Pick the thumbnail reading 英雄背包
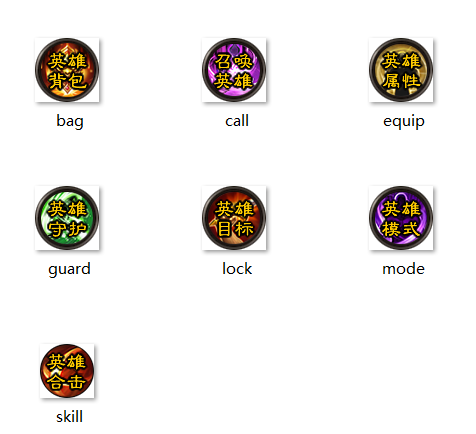 click(x=67, y=70)
